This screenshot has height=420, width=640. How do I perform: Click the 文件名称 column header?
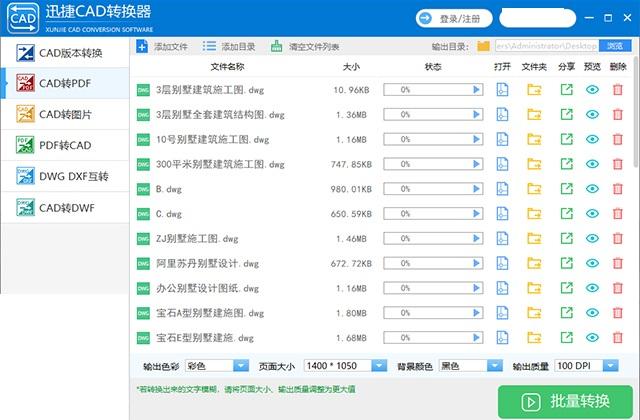(x=227, y=67)
